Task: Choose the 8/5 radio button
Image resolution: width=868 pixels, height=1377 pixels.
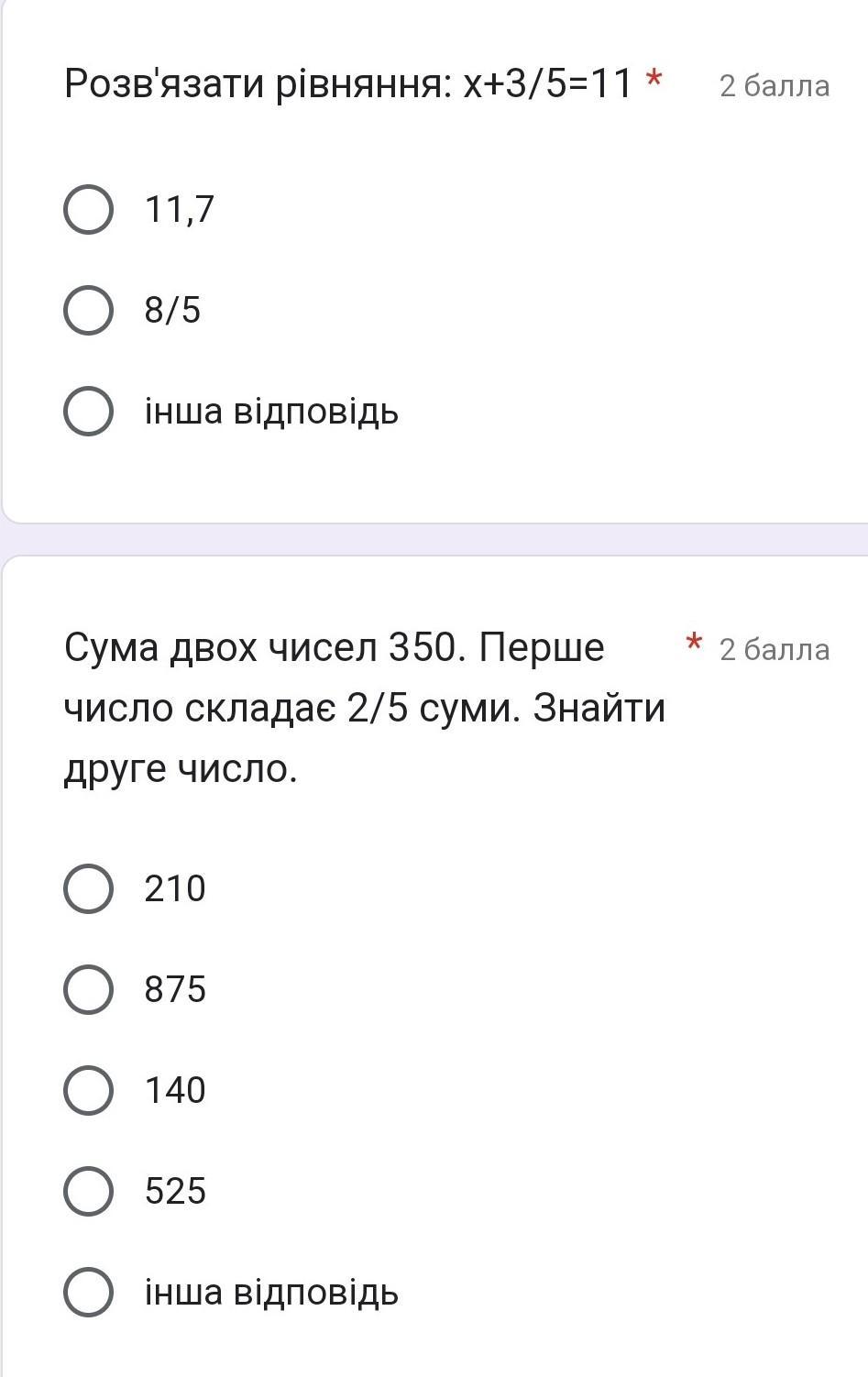Action: click(89, 311)
